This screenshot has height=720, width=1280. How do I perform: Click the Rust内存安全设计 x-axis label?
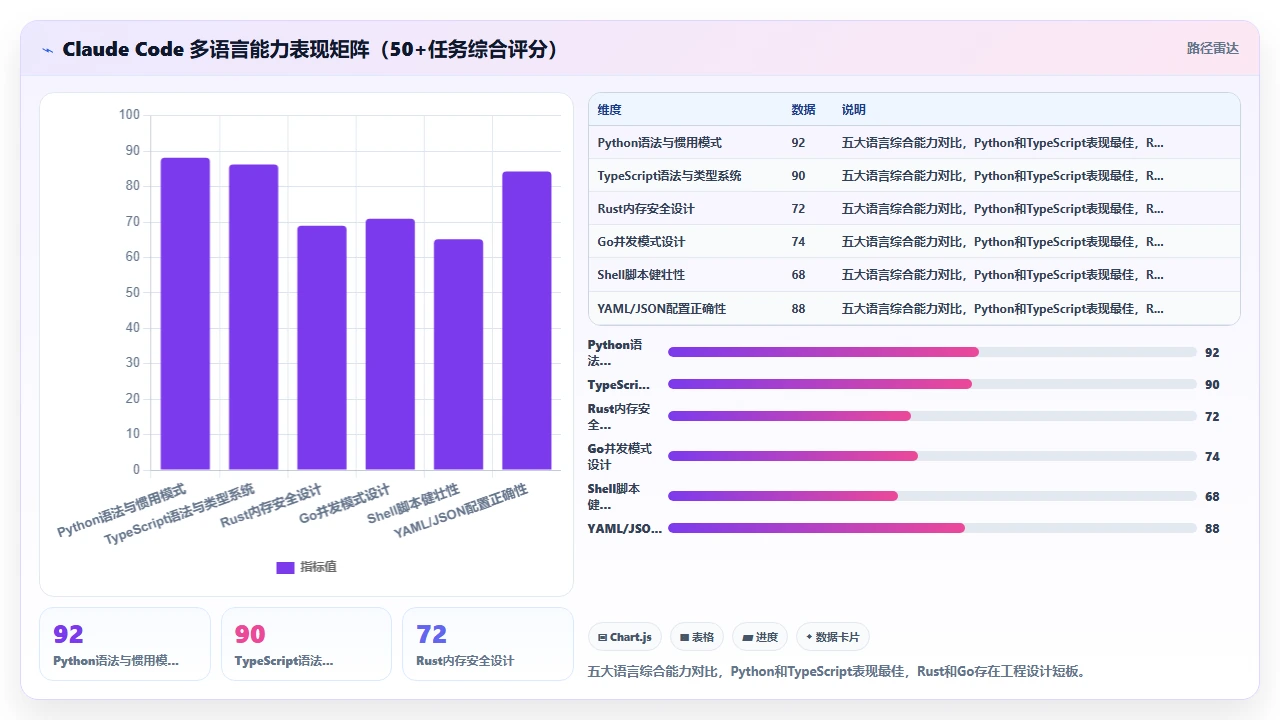tap(272, 505)
